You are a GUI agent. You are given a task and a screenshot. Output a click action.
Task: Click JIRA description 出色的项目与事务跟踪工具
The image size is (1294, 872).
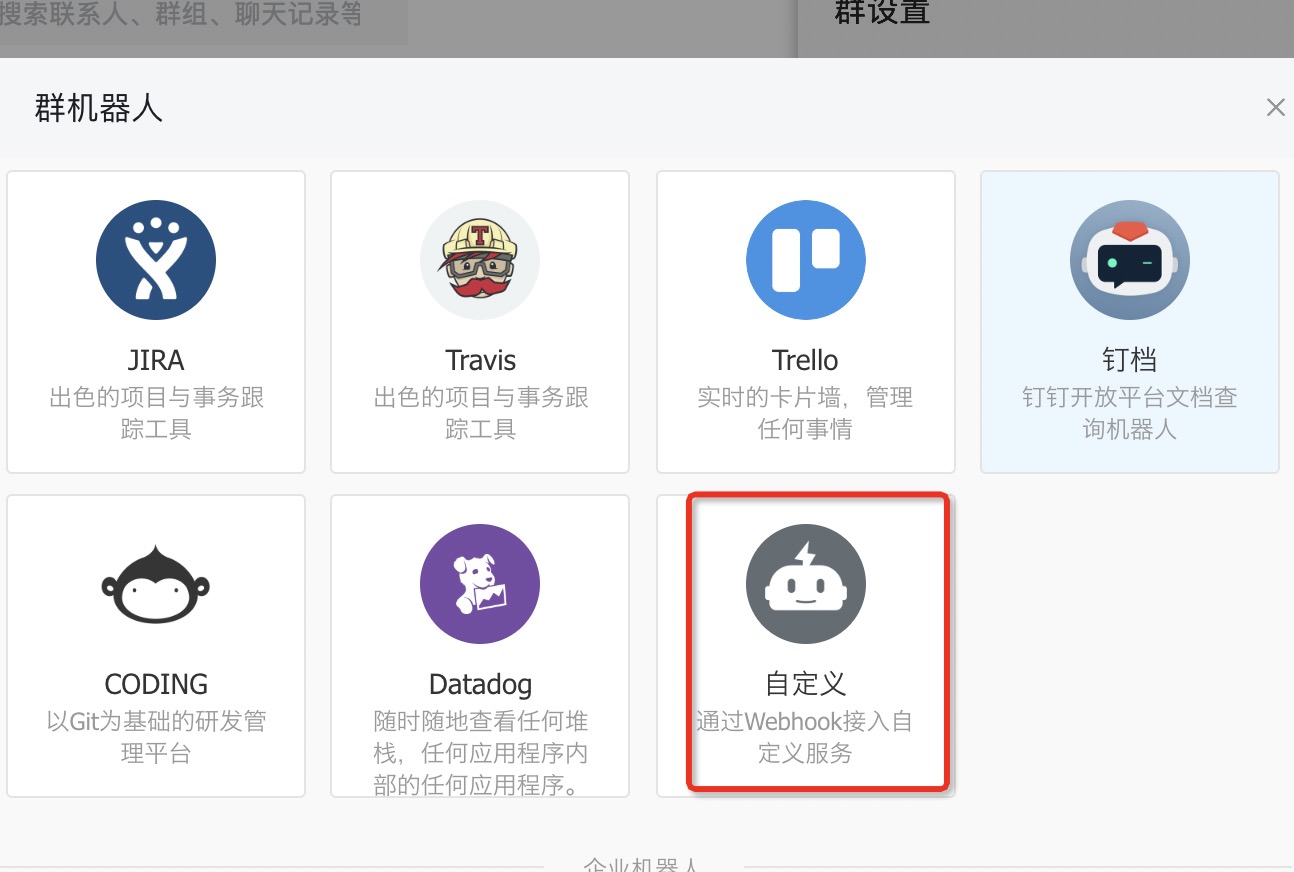(156, 414)
